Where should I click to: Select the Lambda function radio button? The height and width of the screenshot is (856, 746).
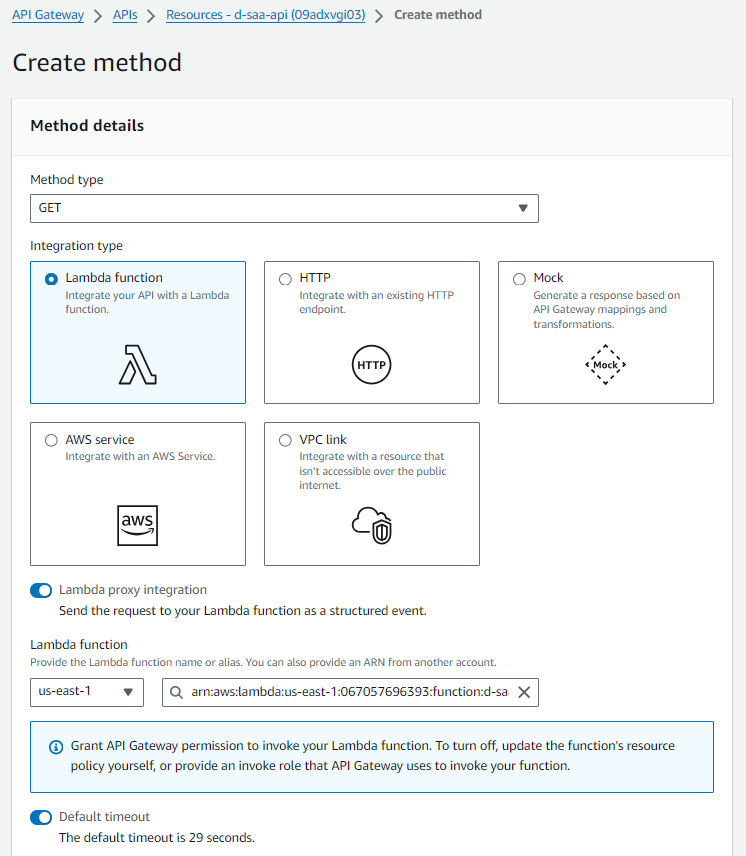point(51,280)
